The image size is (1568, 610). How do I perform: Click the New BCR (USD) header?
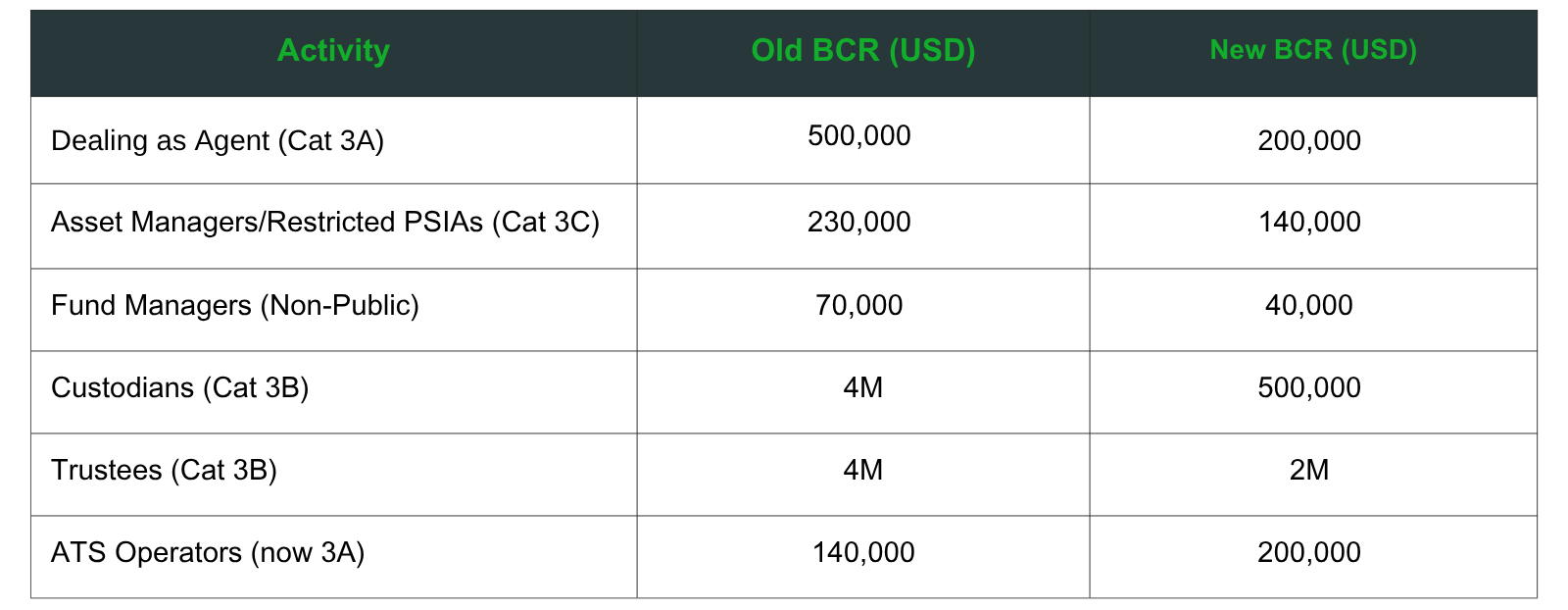1313,51
